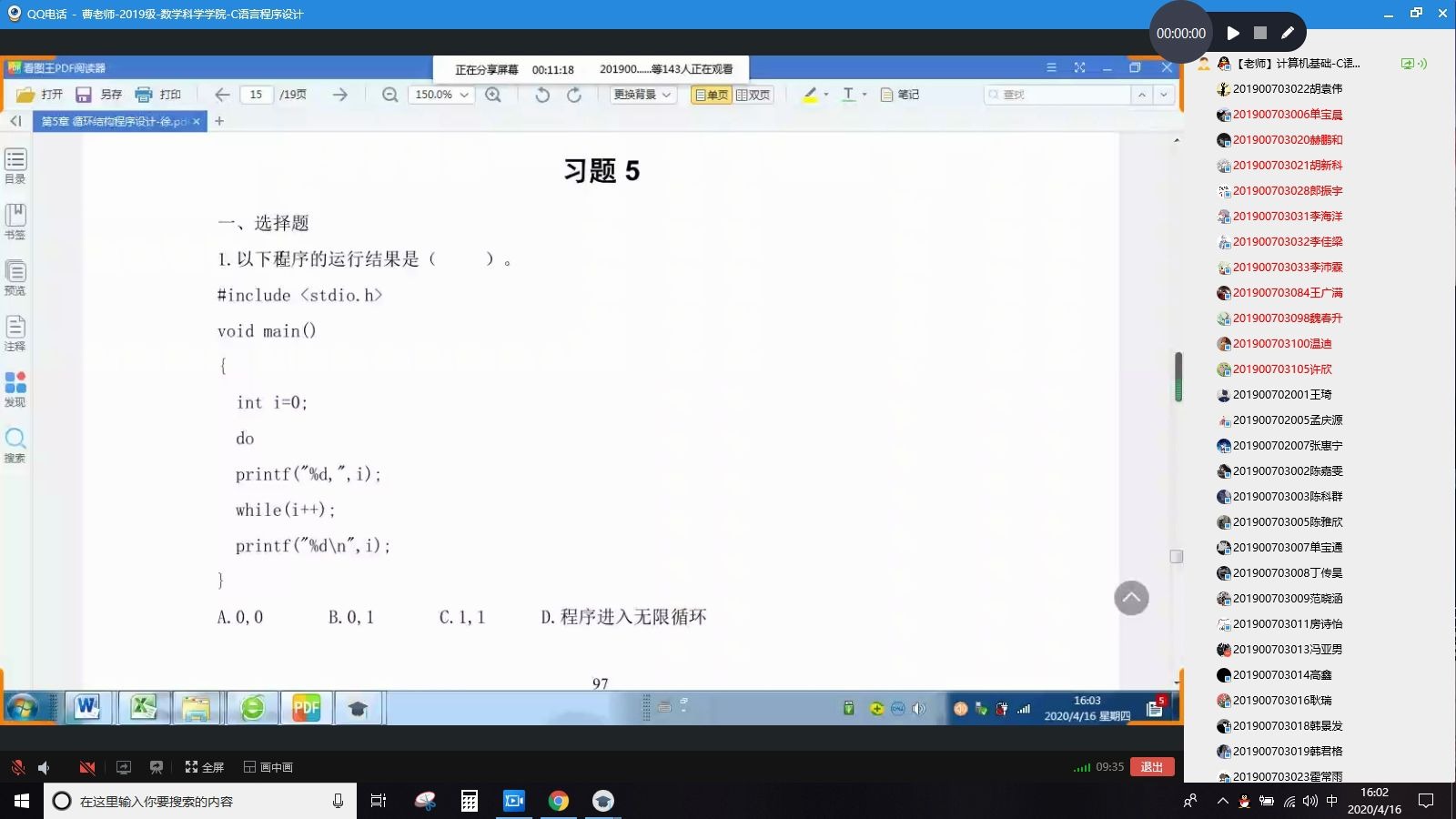Select the 第5章 循环结构程序设计 document tab
Viewport: 1456px width, 819px height.
point(114,120)
